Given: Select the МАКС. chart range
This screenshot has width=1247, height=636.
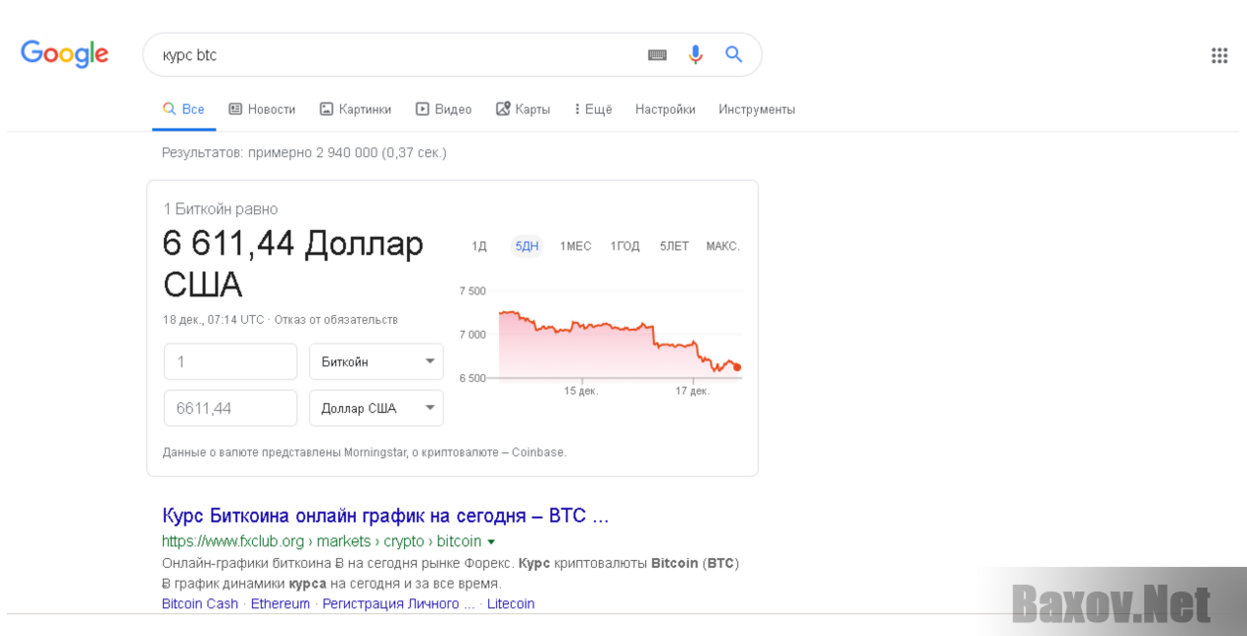Looking at the screenshot, I should pos(722,246).
